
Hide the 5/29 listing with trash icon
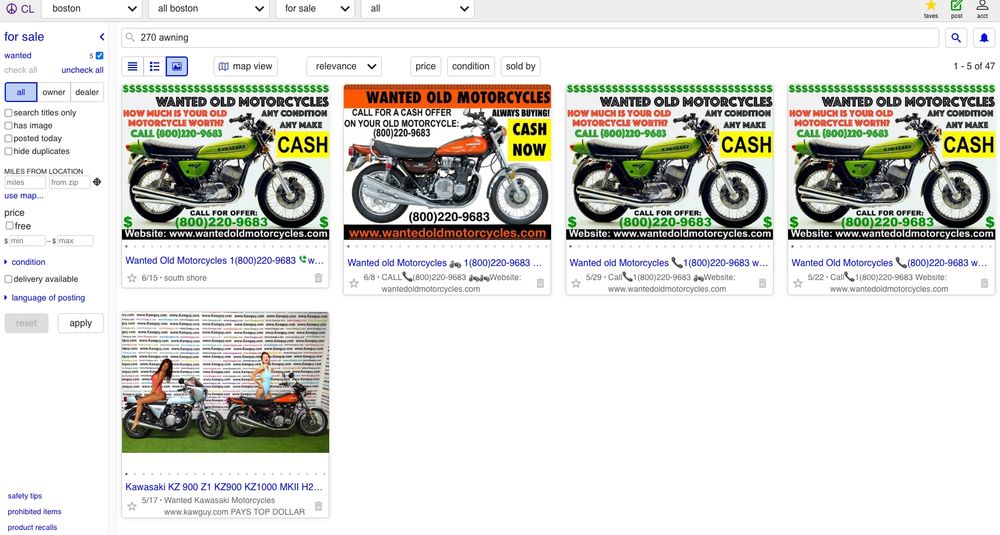[762, 283]
